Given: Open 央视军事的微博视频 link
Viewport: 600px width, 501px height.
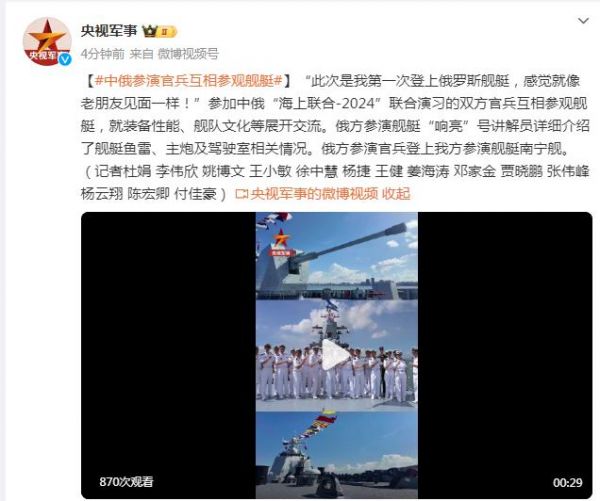Looking at the screenshot, I should click(x=315, y=193).
